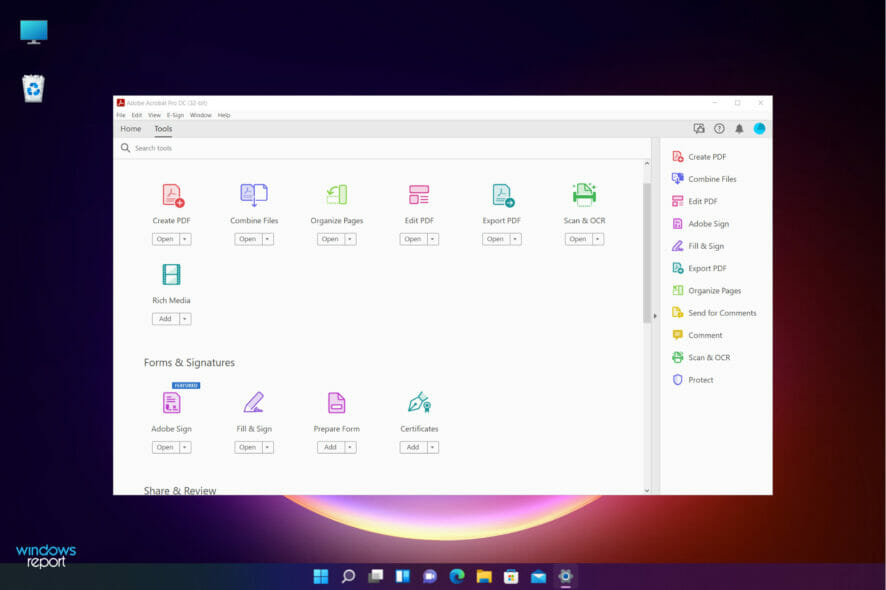
Task: Select the Combine Files tool icon
Action: [254, 195]
